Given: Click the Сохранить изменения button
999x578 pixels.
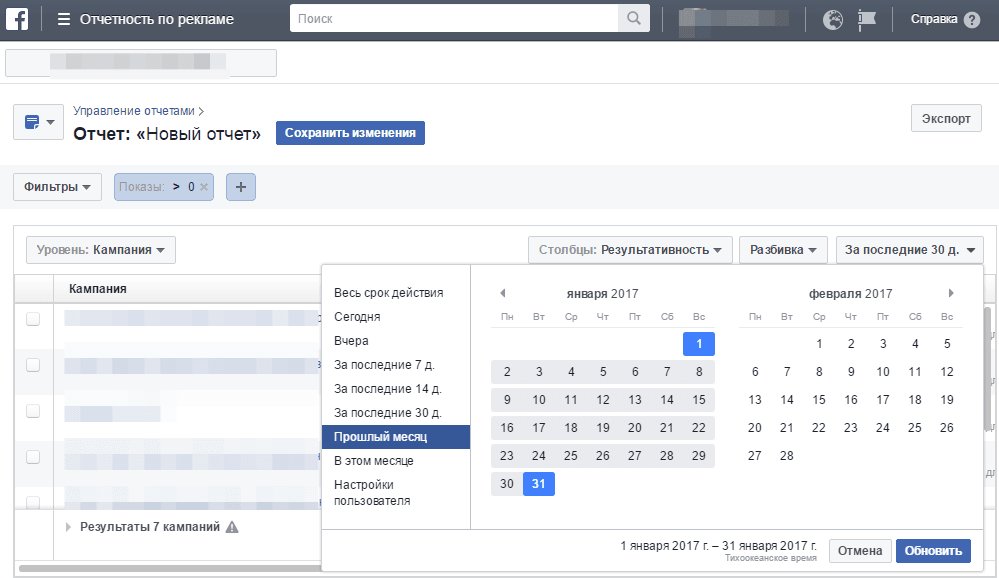Looking at the screenshot, I should (x=350, y=133).
